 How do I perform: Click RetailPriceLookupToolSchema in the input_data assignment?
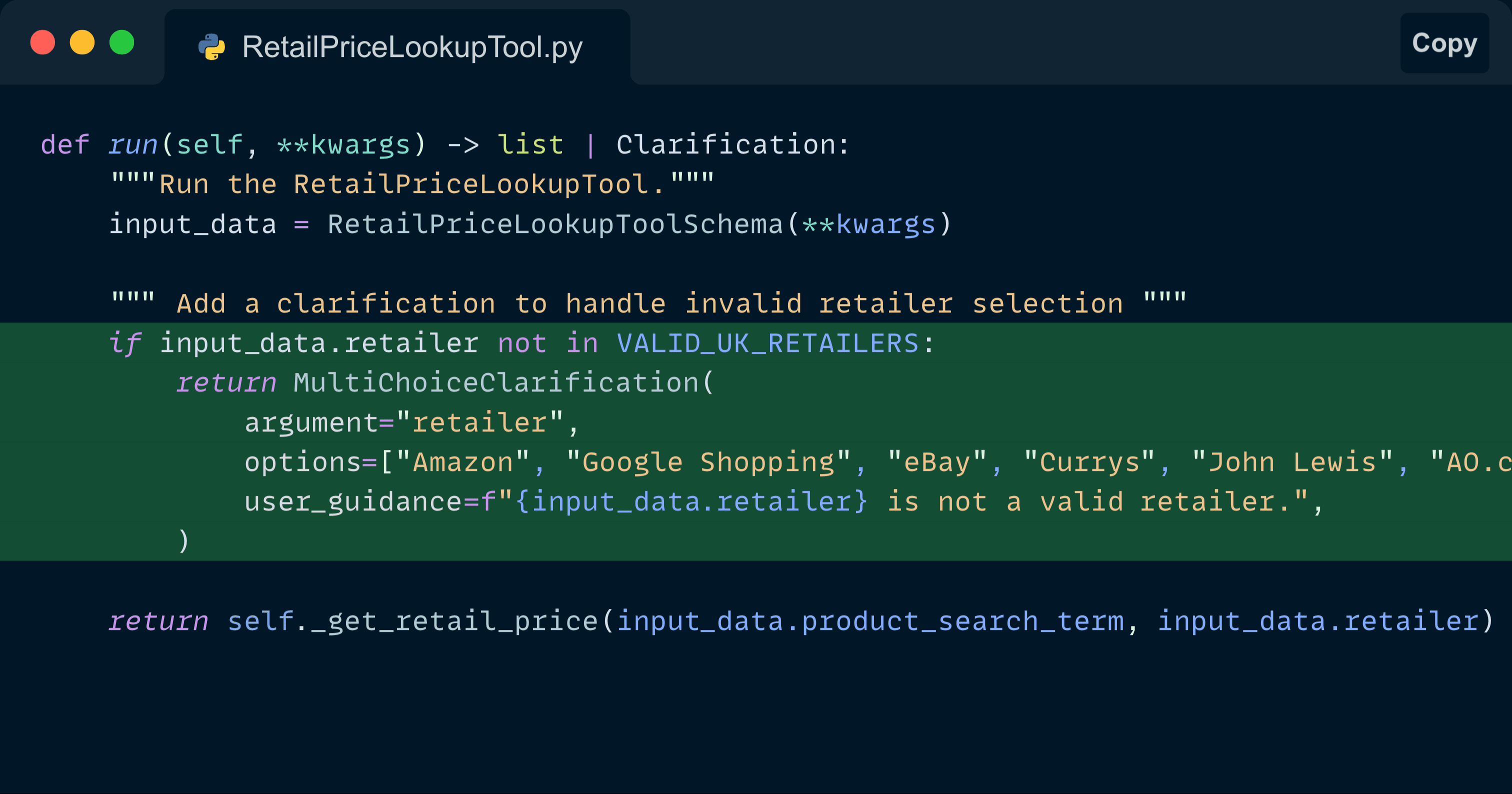(555, 224)
